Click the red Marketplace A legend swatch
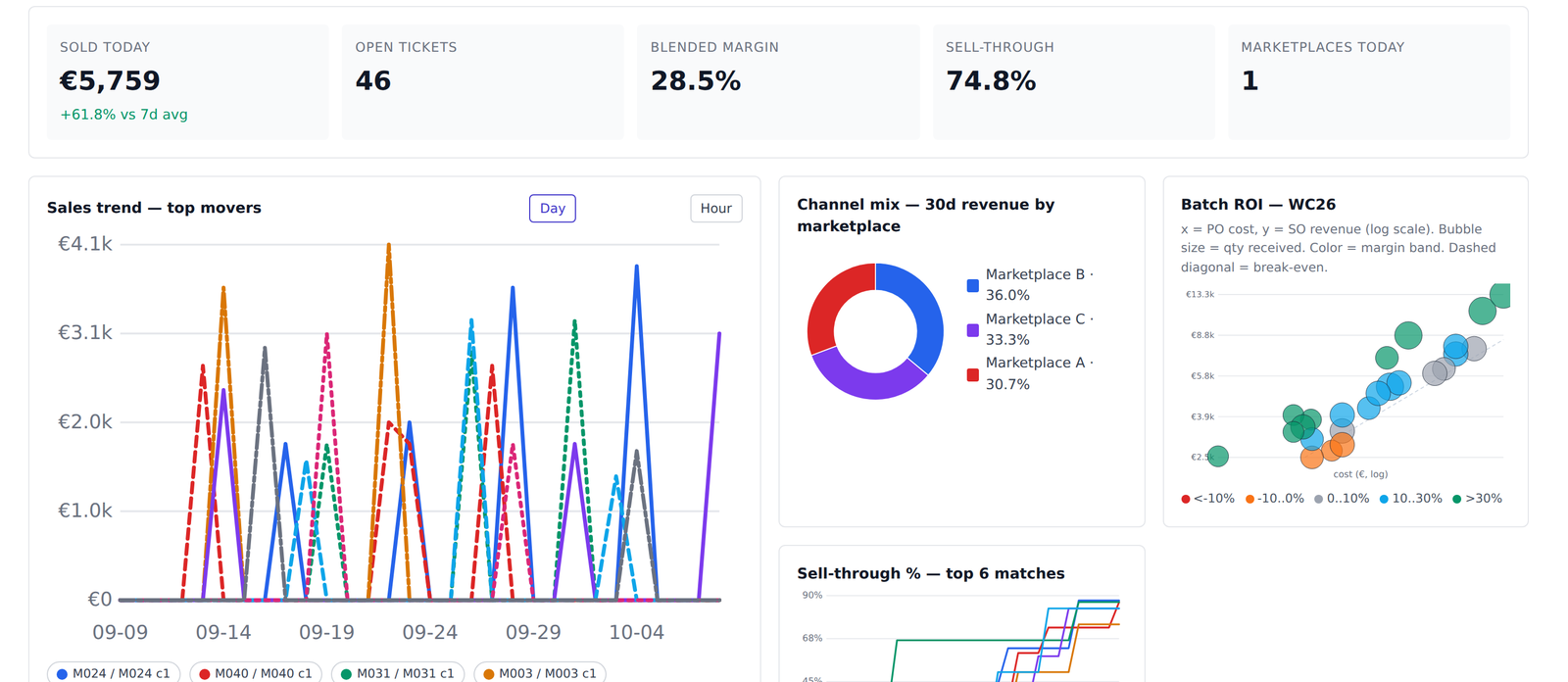Image resolution: width=1568 pixels, height=682 pixels. pos(972,374)
